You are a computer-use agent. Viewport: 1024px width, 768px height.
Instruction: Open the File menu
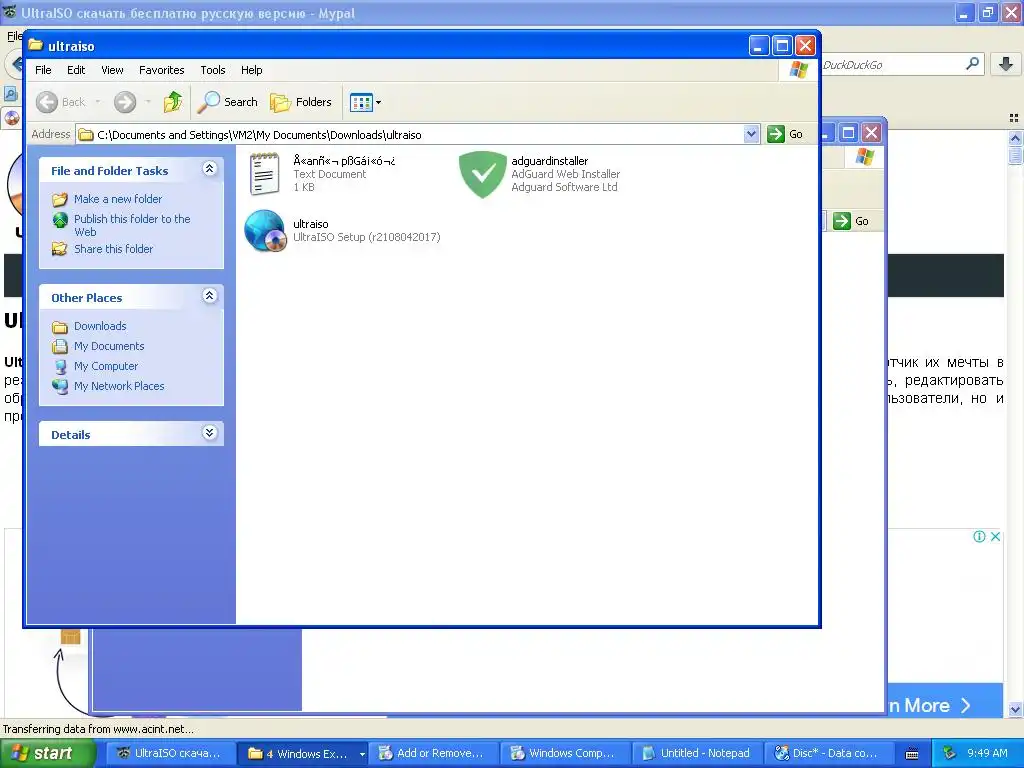[x=43, y=70]
